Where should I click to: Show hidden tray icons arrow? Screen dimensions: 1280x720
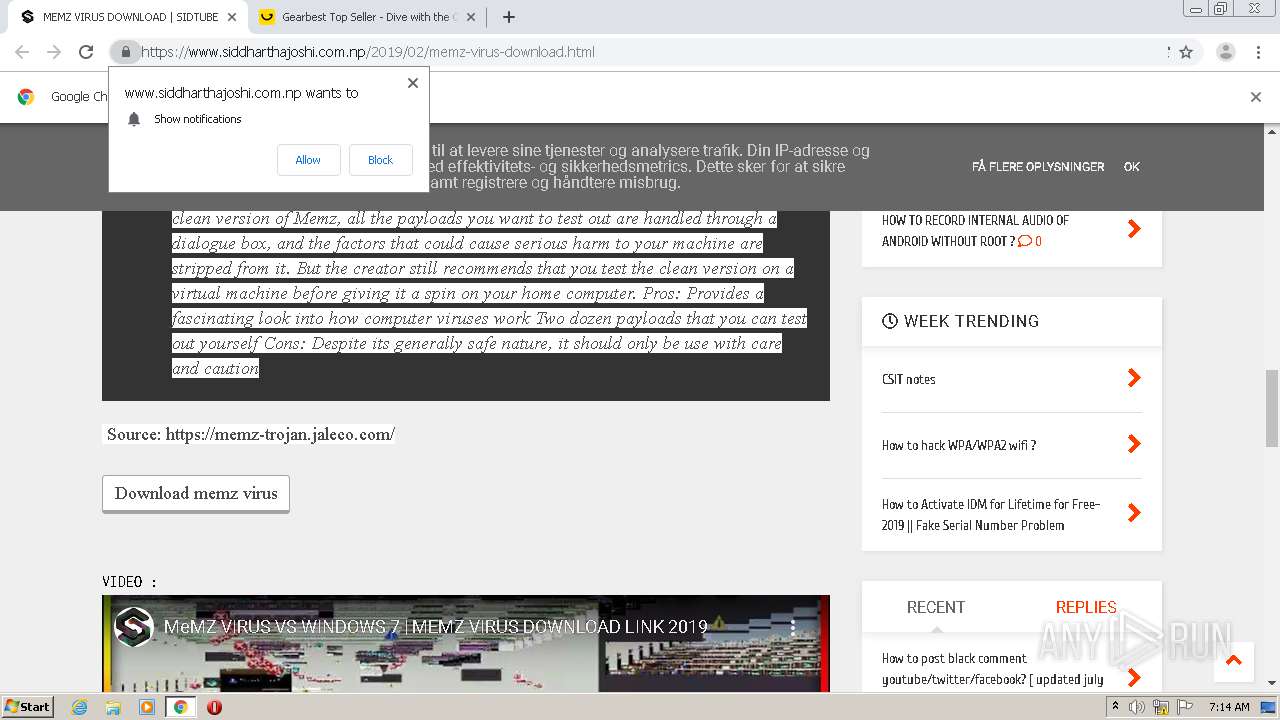[x=1116, y=707]
